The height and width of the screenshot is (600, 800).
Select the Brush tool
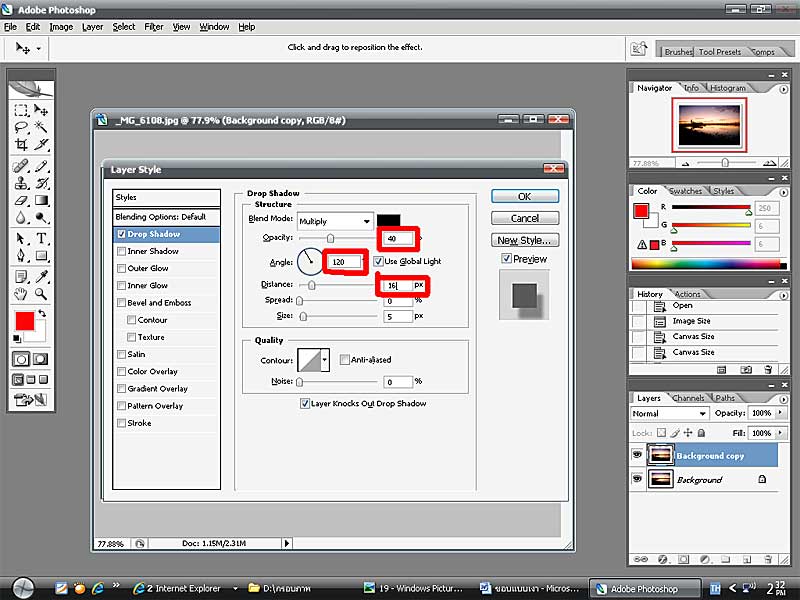click(41, 166)
